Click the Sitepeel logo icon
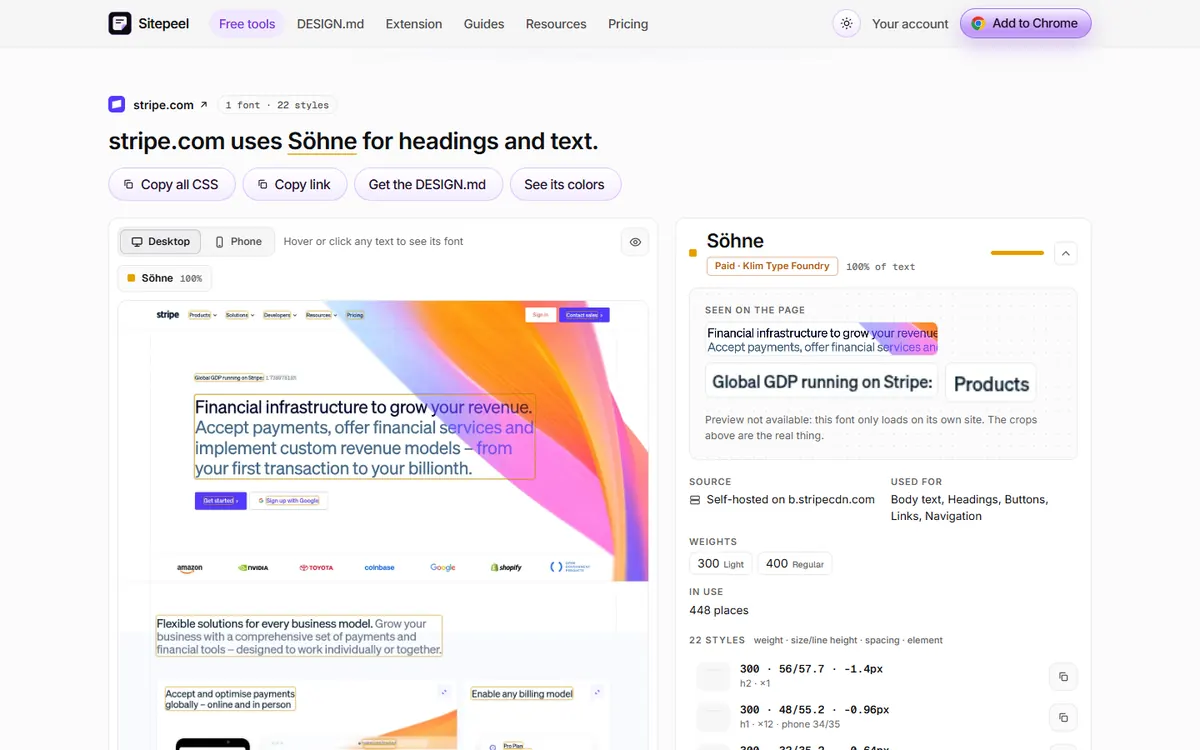 pyautogui.click(x=120, y=23)
